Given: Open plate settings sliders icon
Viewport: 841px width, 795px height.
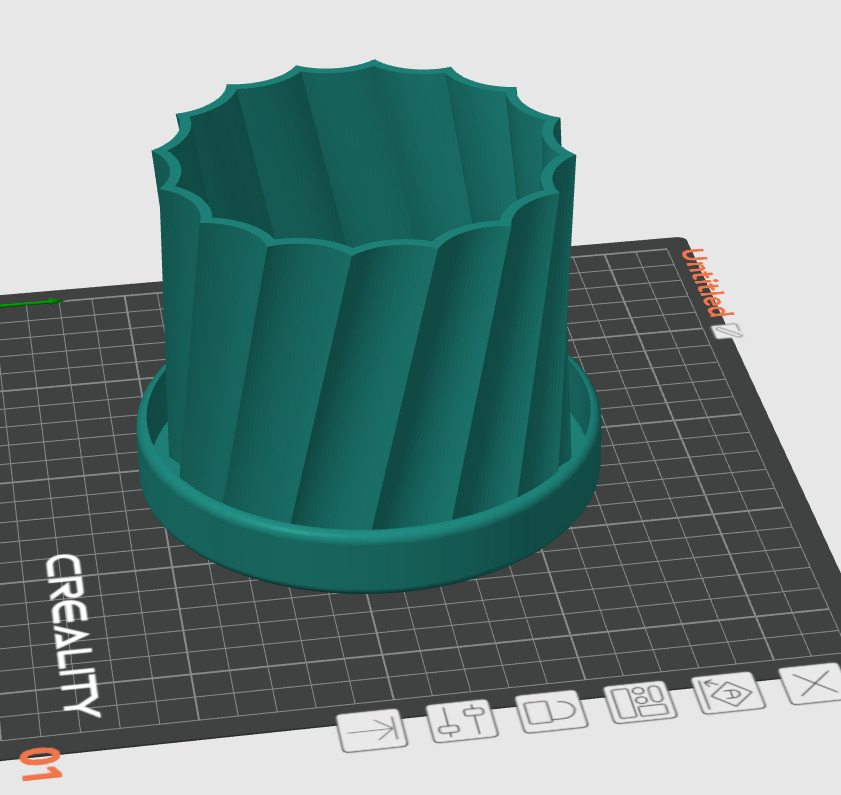Looking at the screenshot, I should 462,721.
